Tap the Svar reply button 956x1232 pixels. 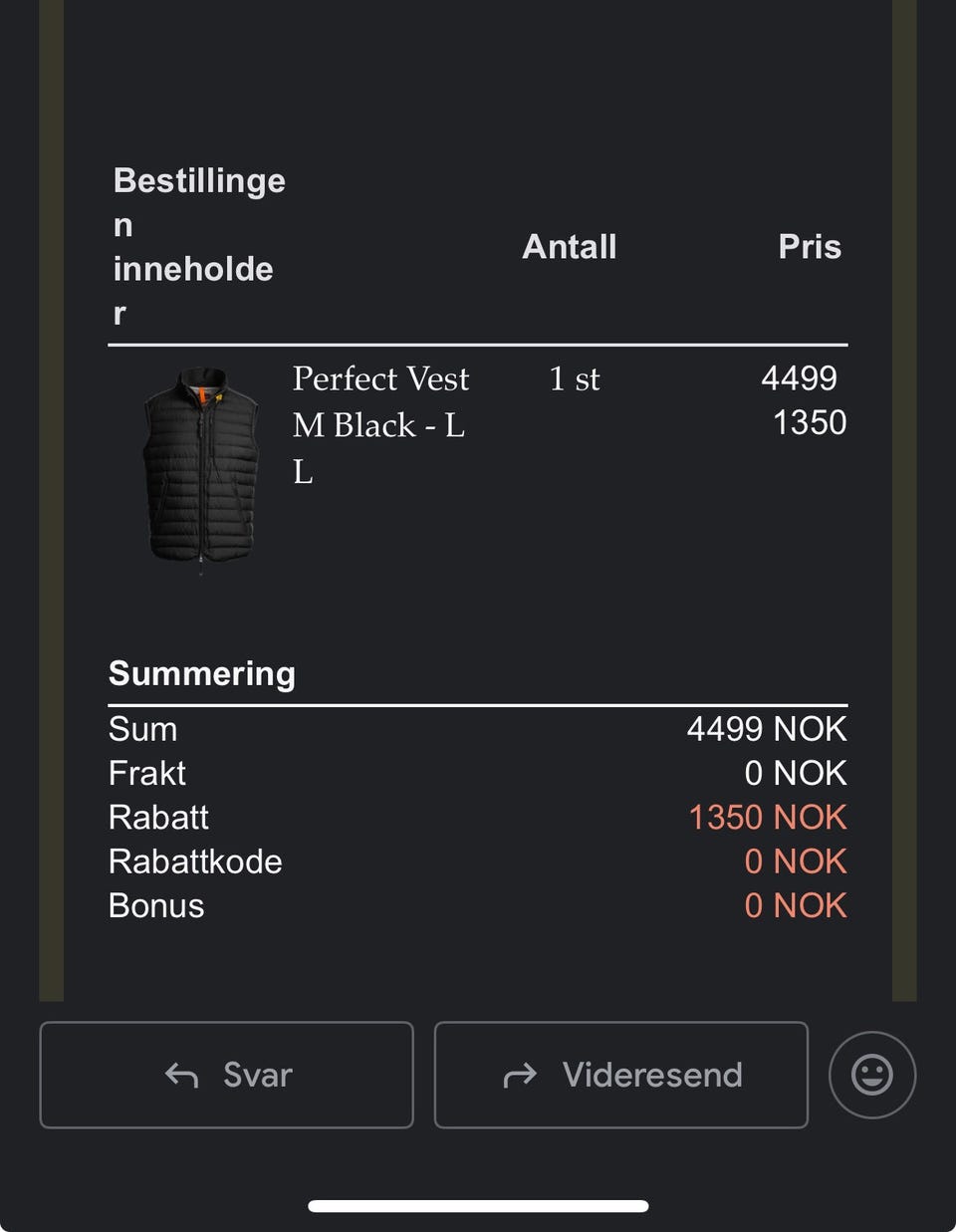(x=226, y=1075)
